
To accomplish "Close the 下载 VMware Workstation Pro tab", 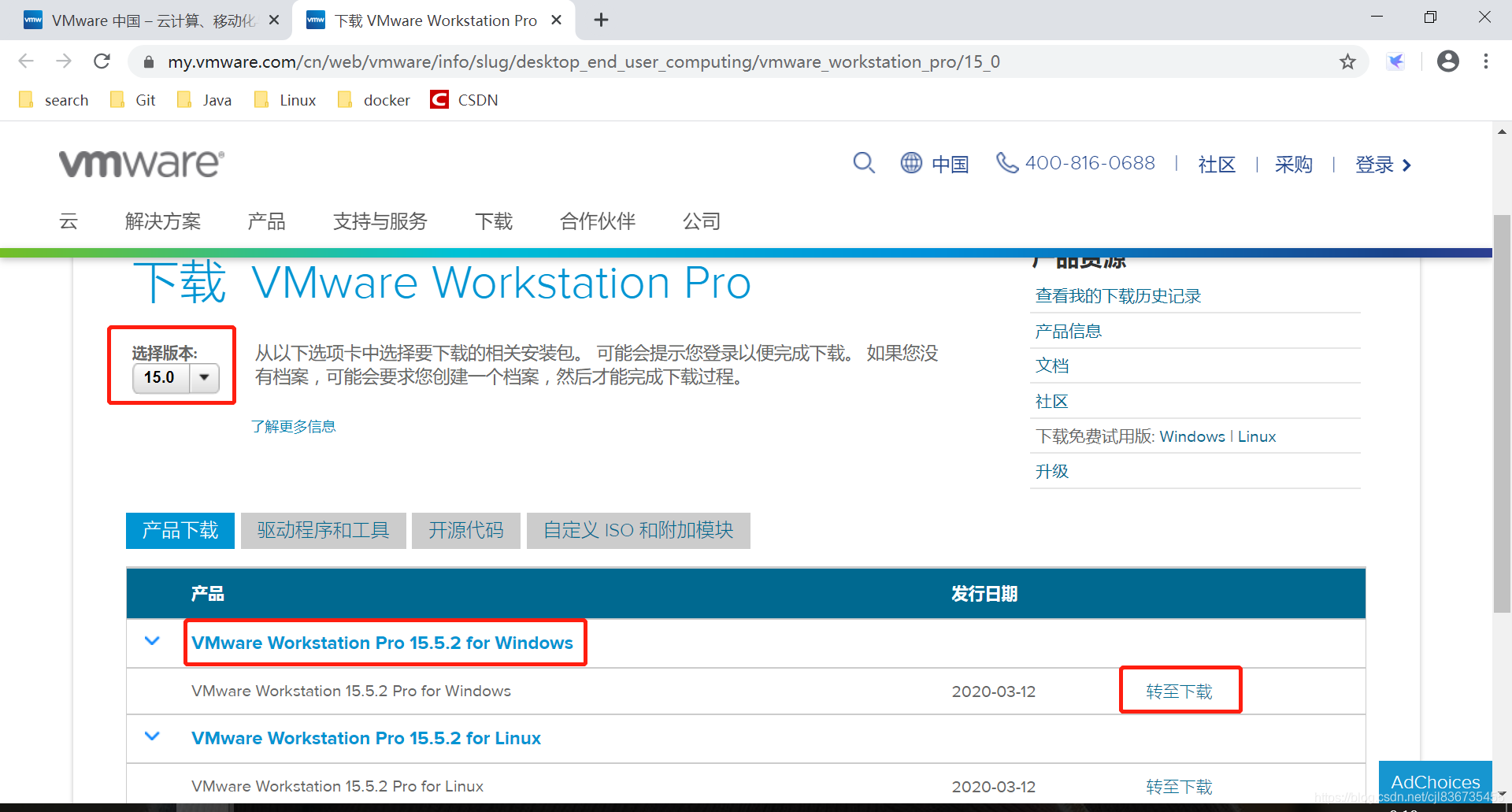I will pyautogui.click(x=556, y=20).
